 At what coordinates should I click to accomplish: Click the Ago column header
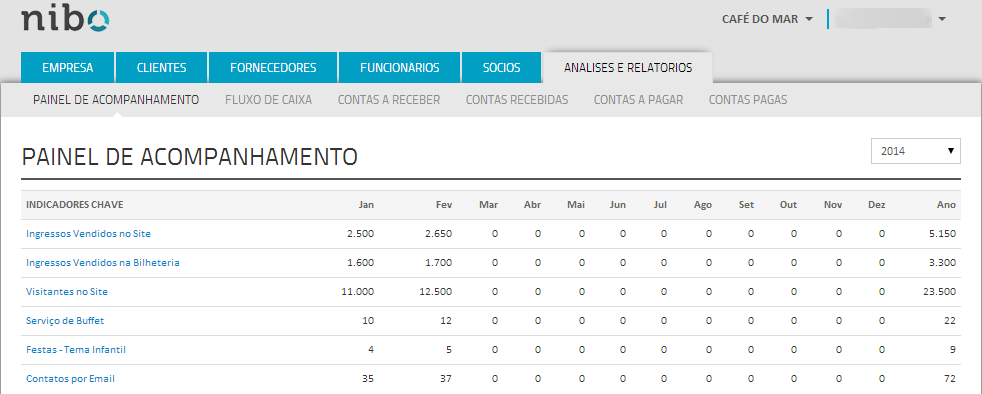tap(703, 205)
